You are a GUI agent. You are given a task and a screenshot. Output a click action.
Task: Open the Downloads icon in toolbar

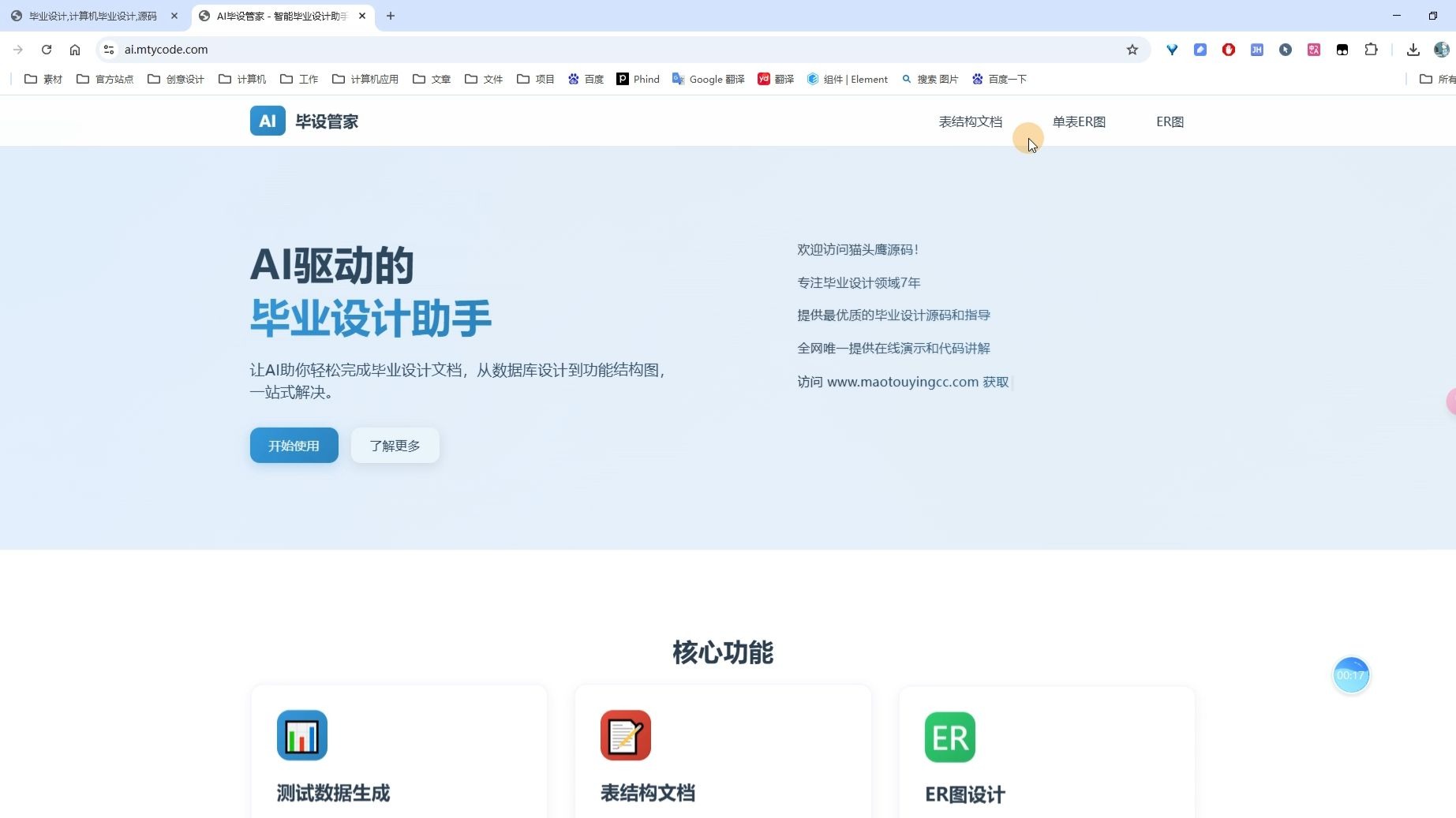pos(1414,49)
